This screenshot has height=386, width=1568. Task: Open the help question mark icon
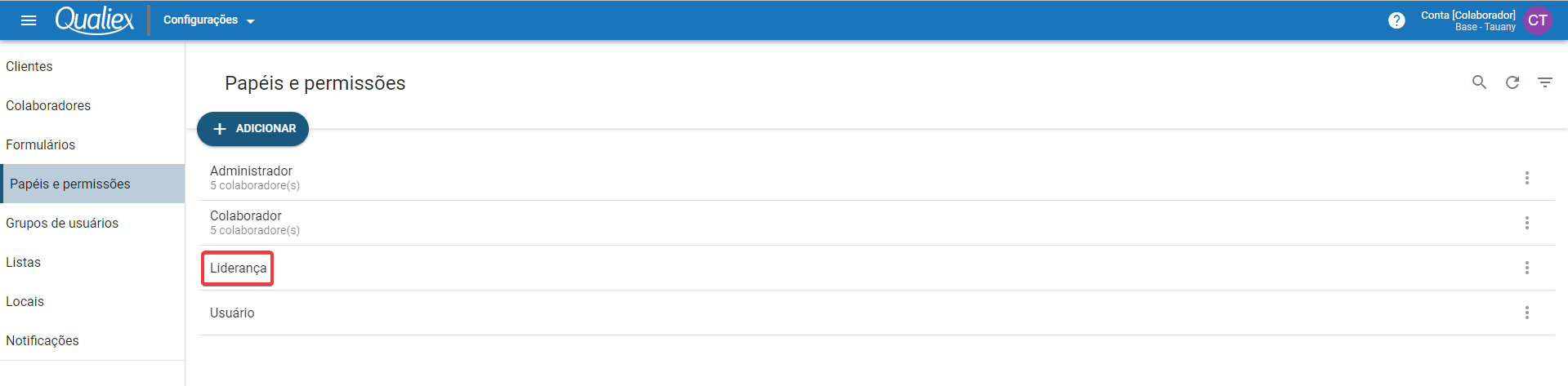pos(1396,20)
